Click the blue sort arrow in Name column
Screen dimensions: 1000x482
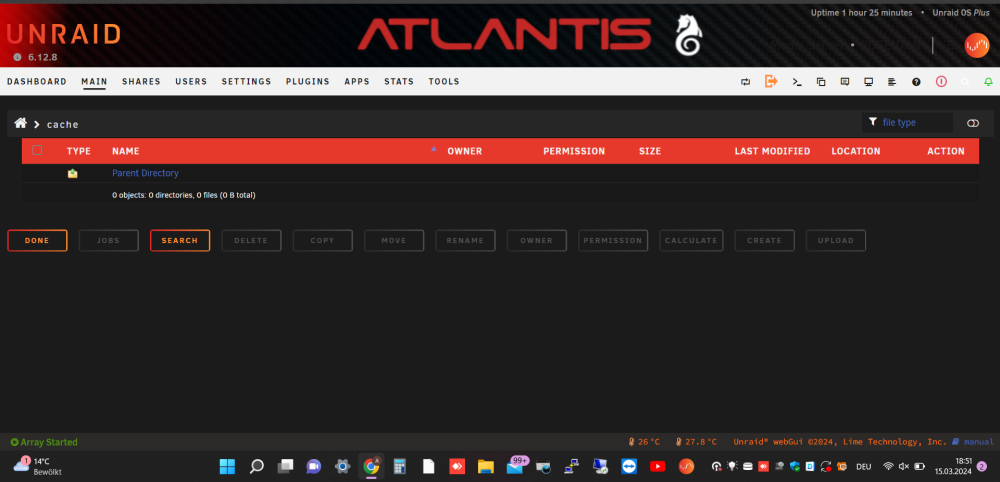click(x=434, y=149)
